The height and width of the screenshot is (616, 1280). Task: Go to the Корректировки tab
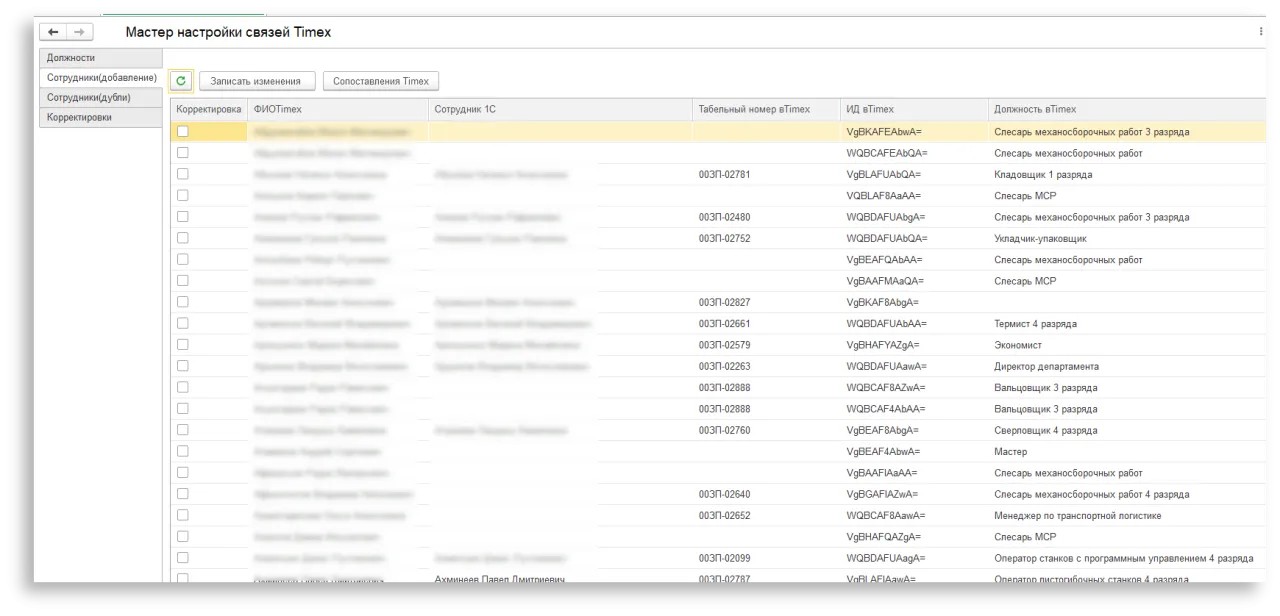(80, 117)
